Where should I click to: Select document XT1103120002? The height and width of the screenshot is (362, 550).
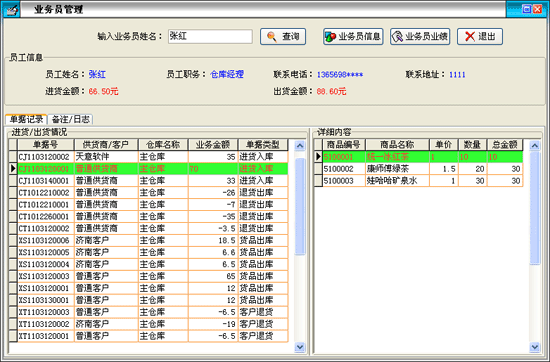click(153, 324)
